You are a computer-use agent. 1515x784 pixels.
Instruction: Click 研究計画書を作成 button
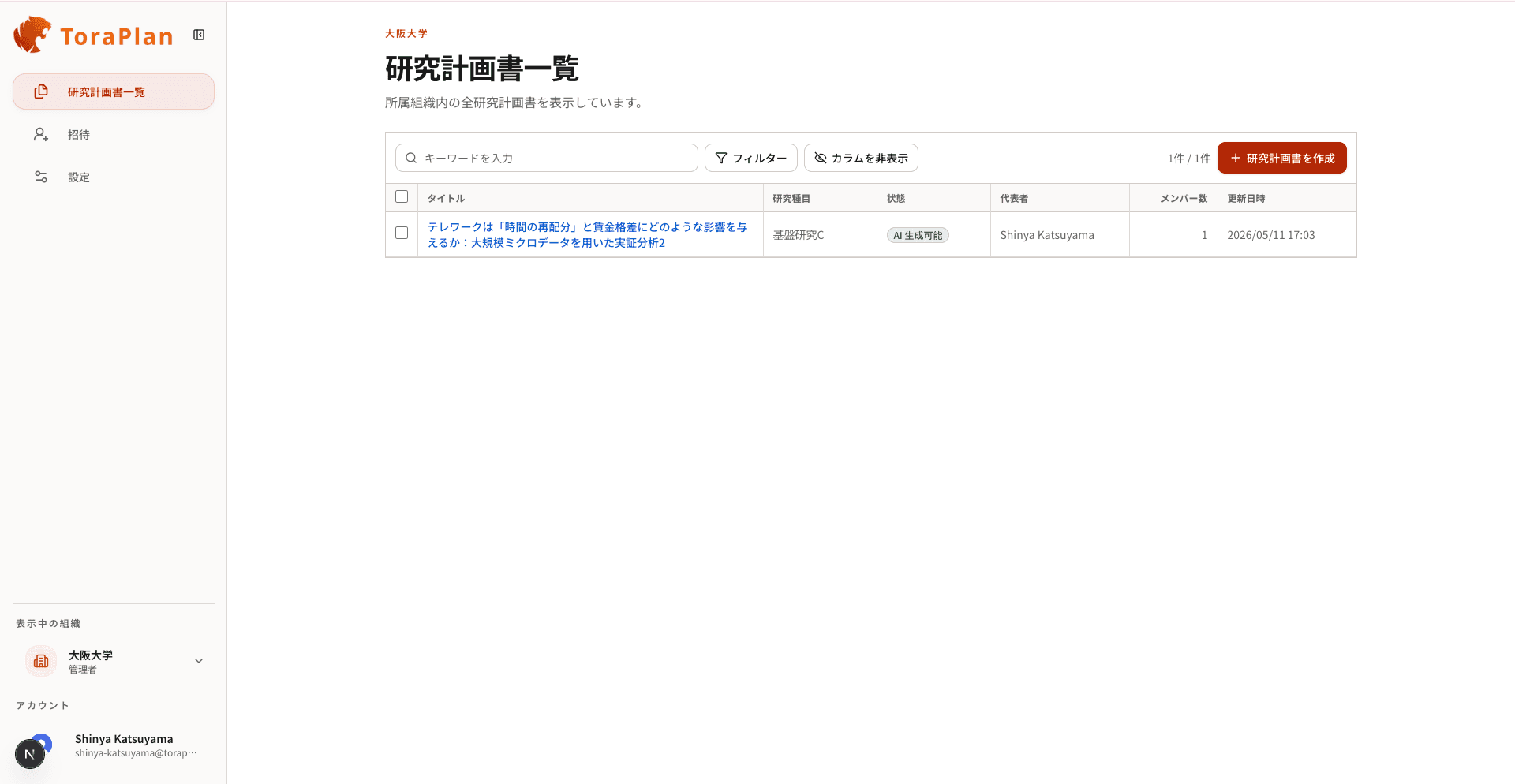[x=1281, y=158]
